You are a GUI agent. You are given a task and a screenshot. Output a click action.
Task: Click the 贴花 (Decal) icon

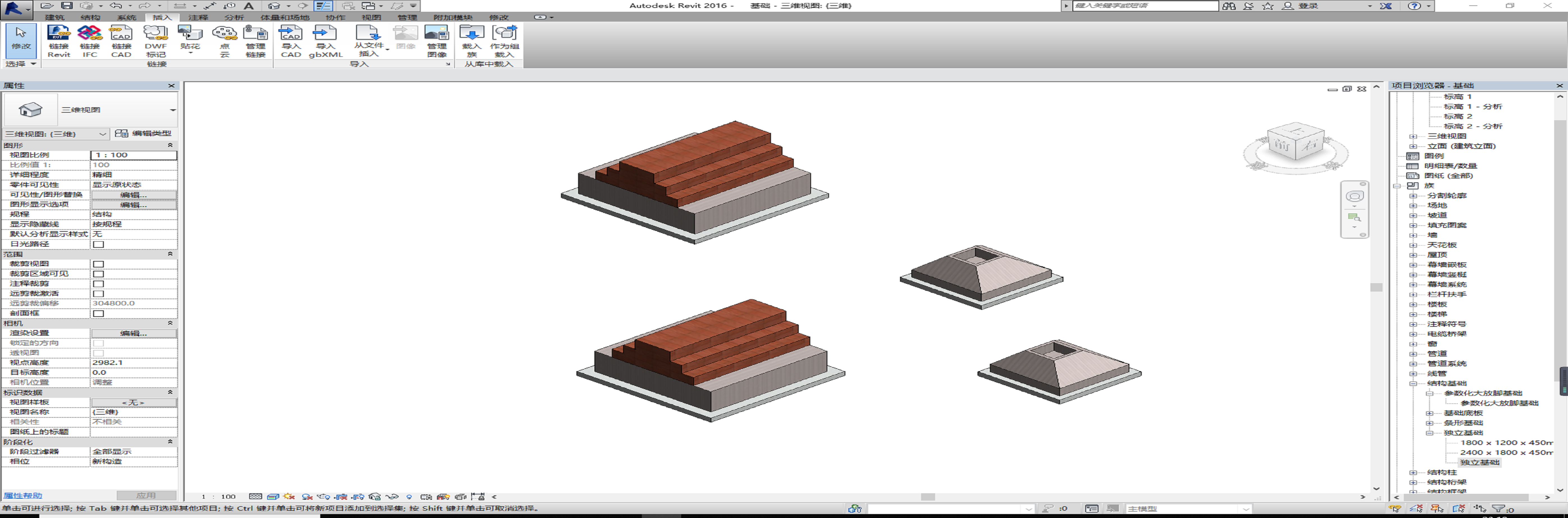pyautogui.click(x=190, y=38)
